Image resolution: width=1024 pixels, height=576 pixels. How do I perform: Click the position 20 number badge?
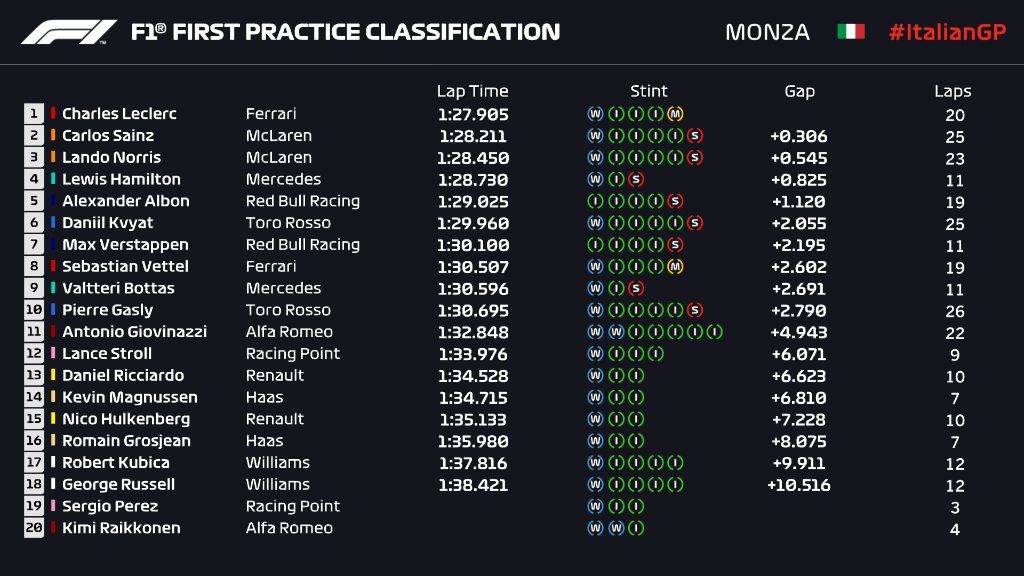click(x=34, y=528)
